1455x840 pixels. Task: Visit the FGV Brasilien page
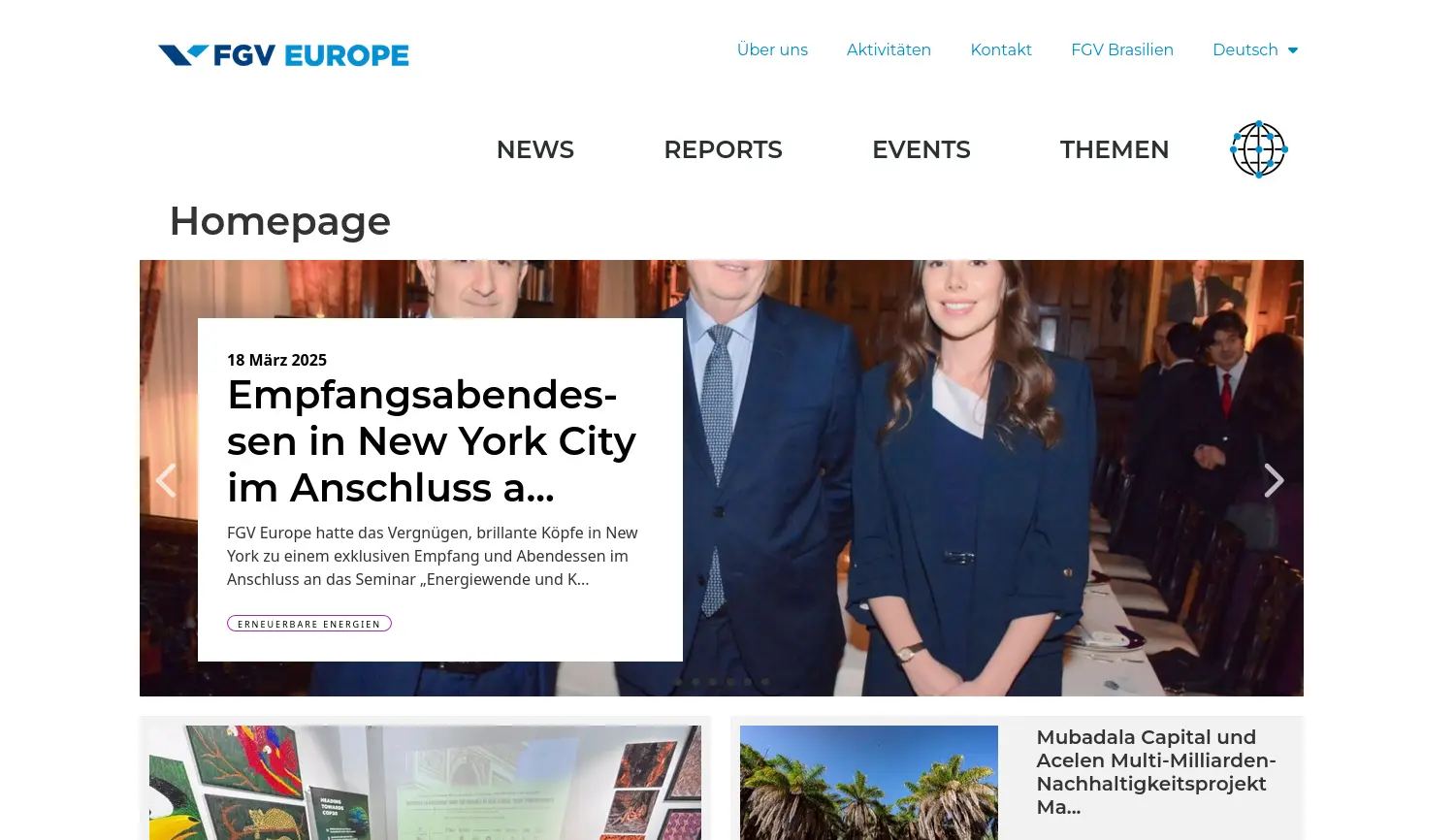[1122, 49]
